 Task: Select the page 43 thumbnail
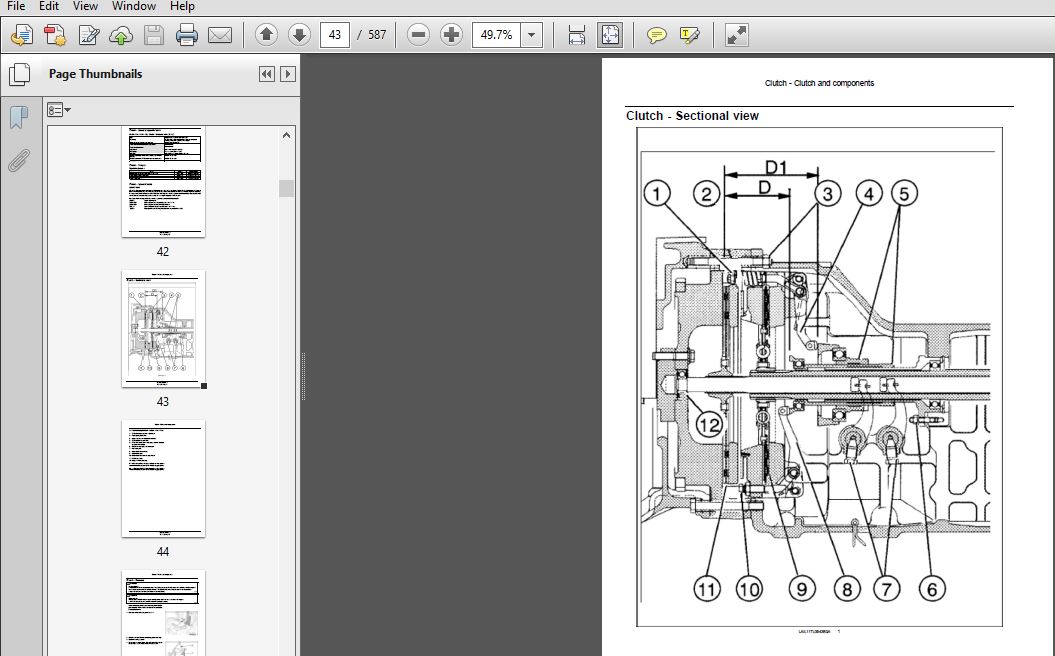point(163,329)
